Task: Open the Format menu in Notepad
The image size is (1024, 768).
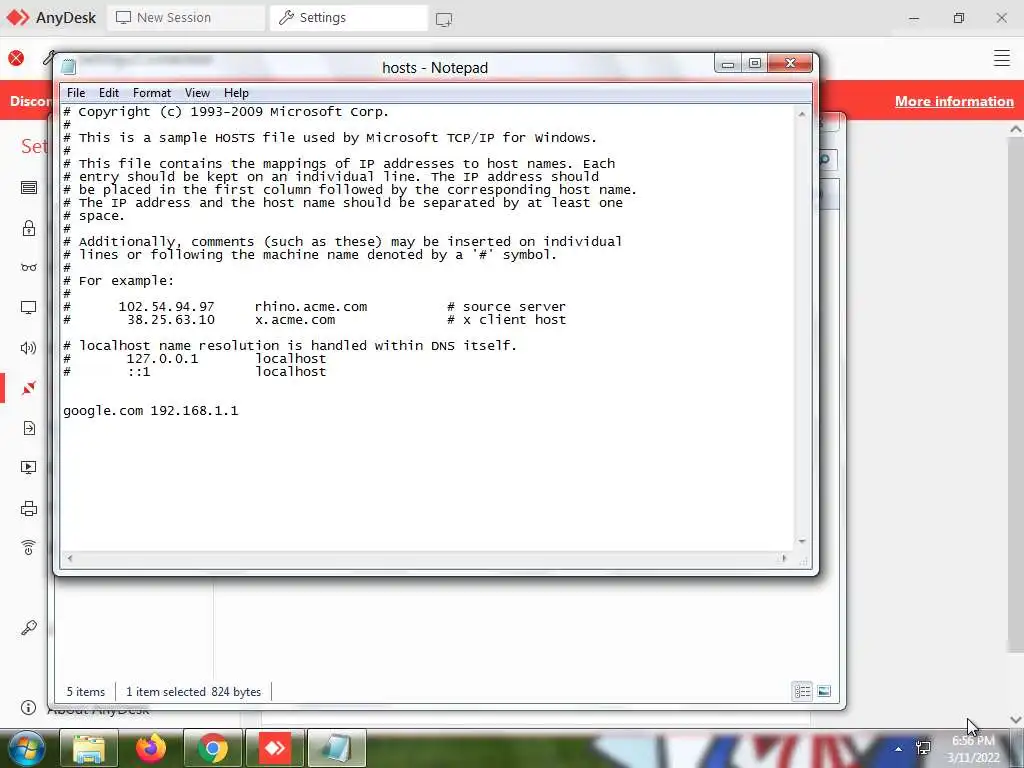Action: tap(152, 93)
